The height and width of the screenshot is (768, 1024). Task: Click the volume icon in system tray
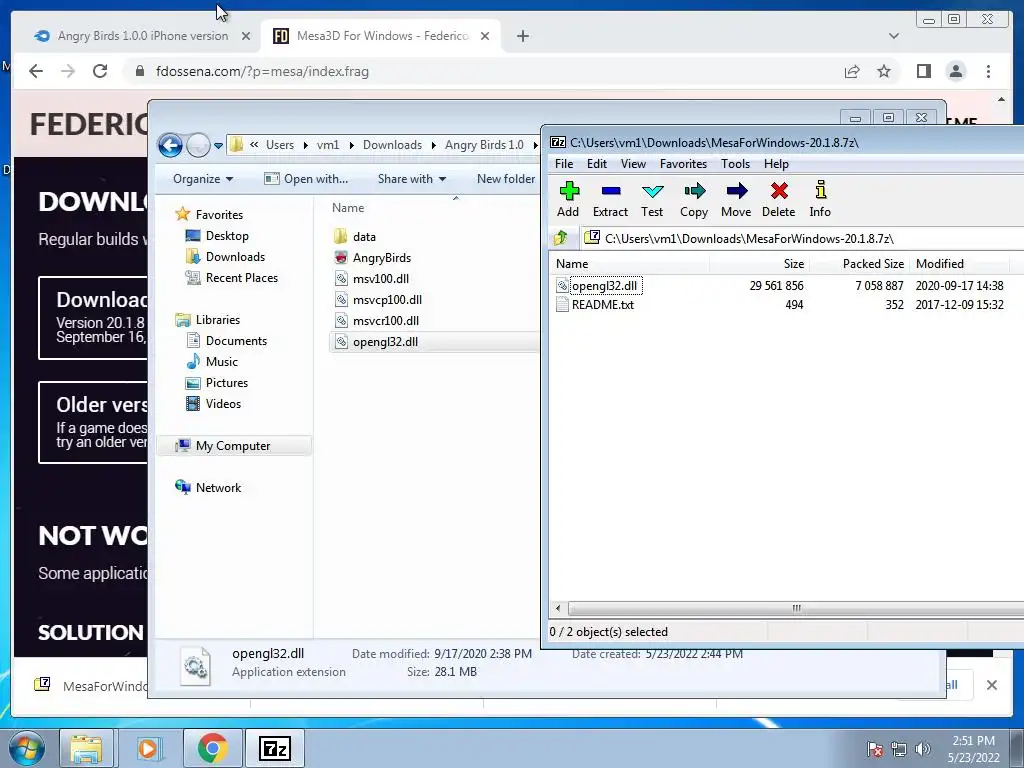point(922,749)
